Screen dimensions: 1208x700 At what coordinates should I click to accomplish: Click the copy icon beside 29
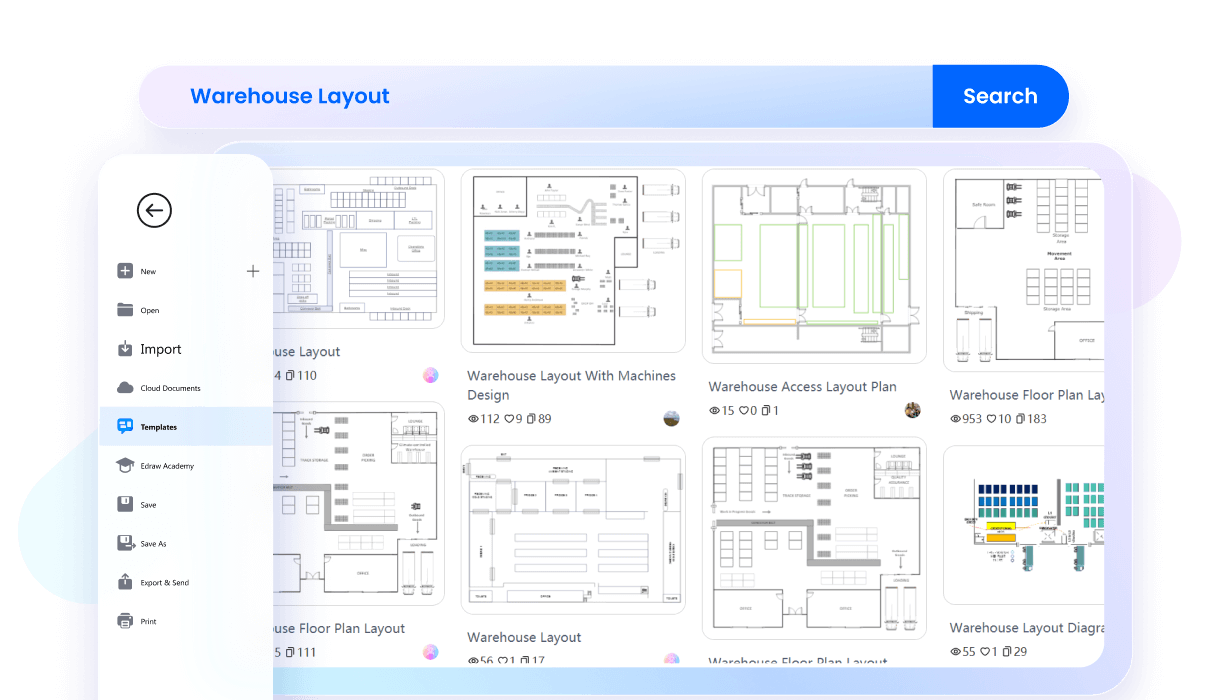[x=1006, y=652]
